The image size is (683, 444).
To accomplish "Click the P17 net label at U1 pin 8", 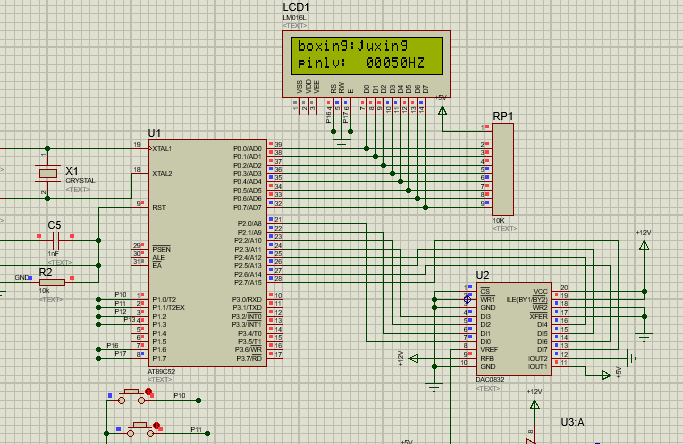I will (x=120, y=353).
